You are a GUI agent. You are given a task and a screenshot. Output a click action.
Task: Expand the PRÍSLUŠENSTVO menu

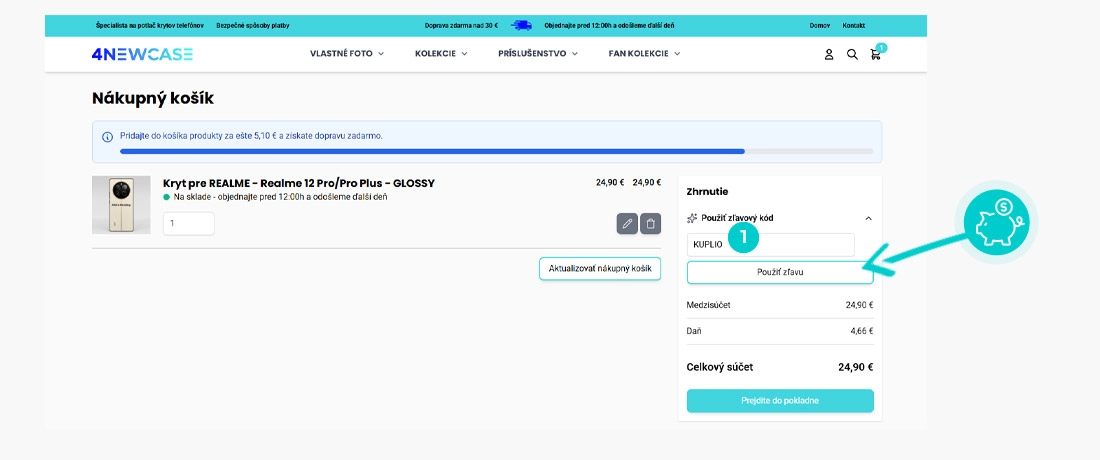(537, 53)
